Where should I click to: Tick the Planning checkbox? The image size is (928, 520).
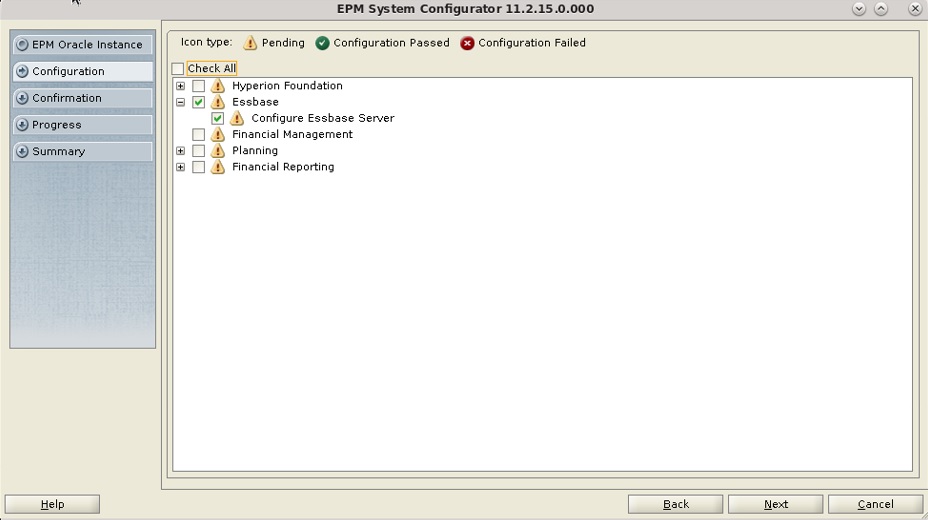pyautogui.click(x=198, y=151)
